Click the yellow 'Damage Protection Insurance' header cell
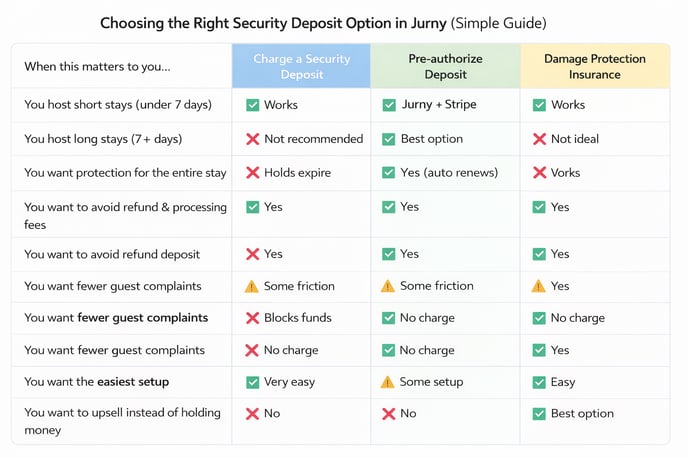Screen dimensions: 688x458 594,66
